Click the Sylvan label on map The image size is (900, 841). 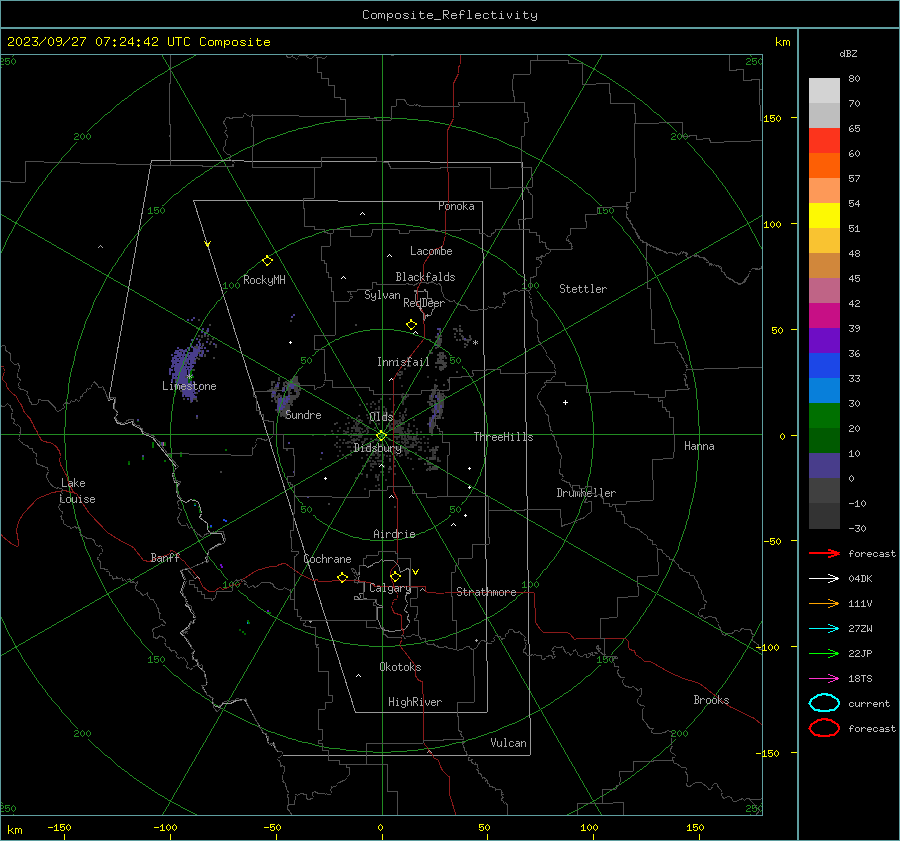click(382, 295)
